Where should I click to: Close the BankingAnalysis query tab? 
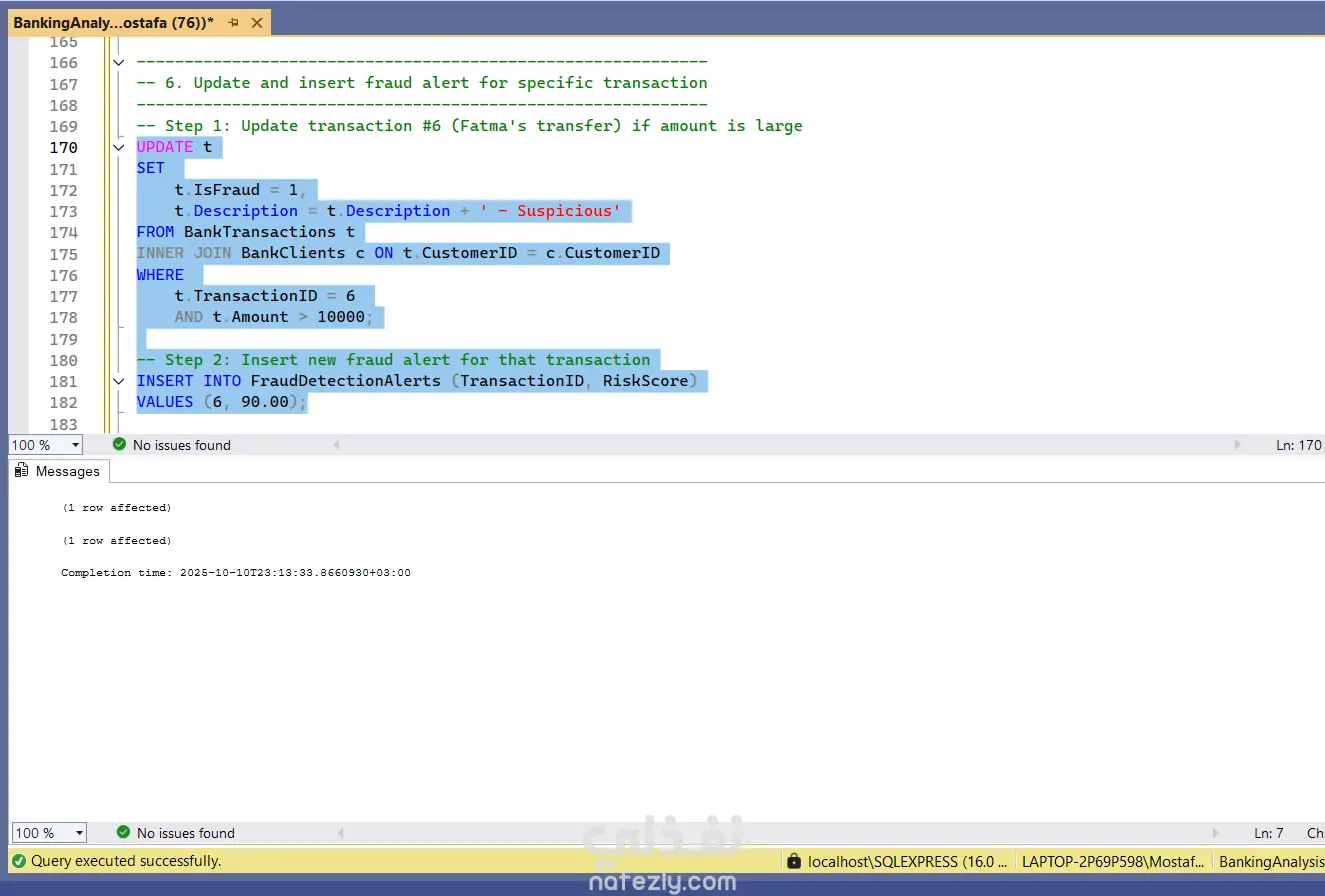click(258, 22)
